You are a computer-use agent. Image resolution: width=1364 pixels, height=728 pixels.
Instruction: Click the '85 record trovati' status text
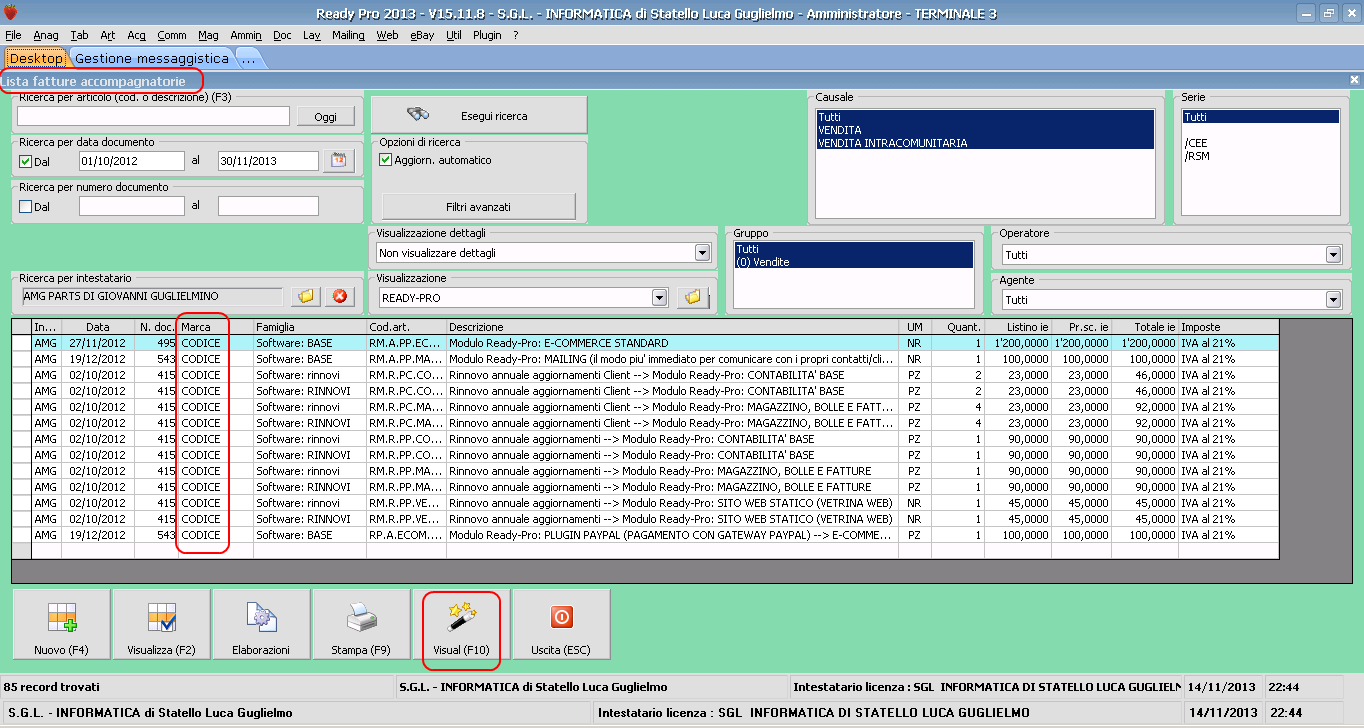point(52,687)
